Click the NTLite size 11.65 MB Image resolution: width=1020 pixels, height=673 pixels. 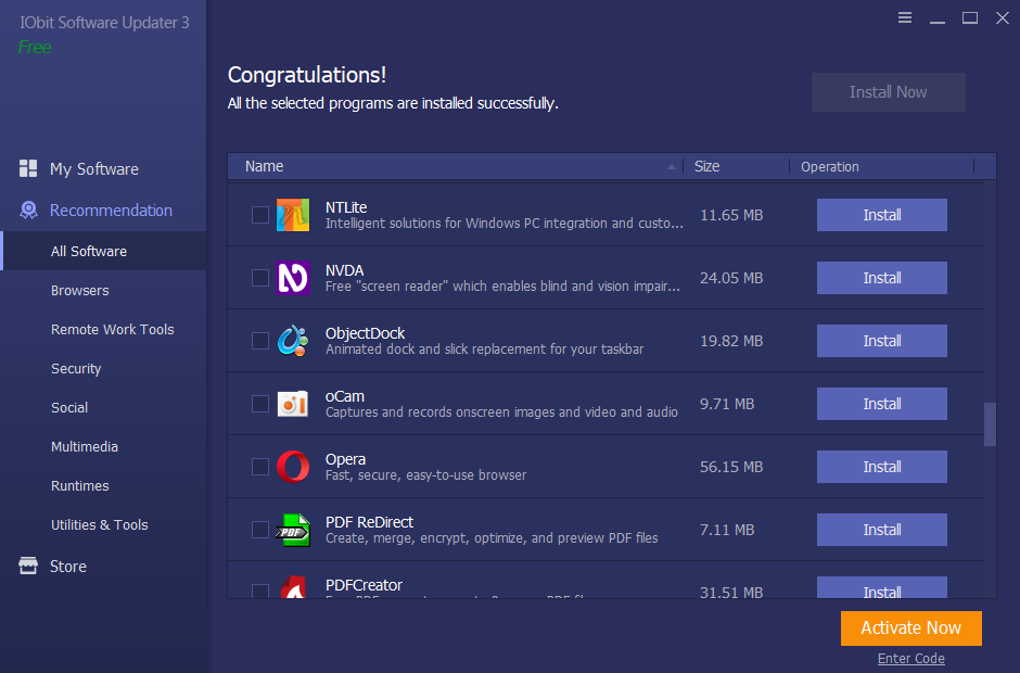pyautogui.click(x=731, y=215)
